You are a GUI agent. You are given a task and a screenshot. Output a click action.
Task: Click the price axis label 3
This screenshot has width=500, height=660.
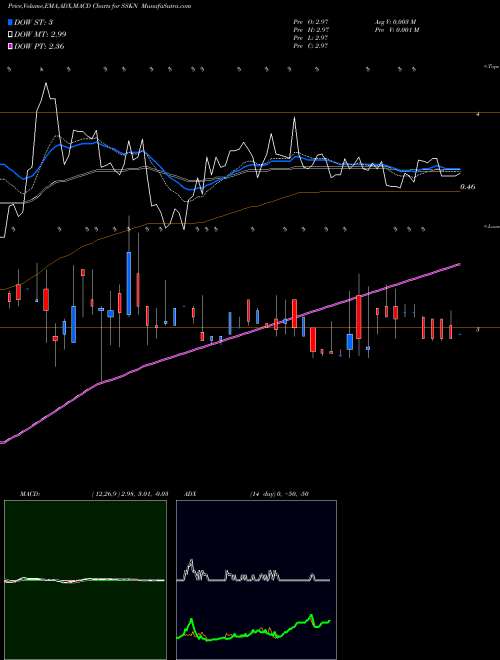point(477,330)
